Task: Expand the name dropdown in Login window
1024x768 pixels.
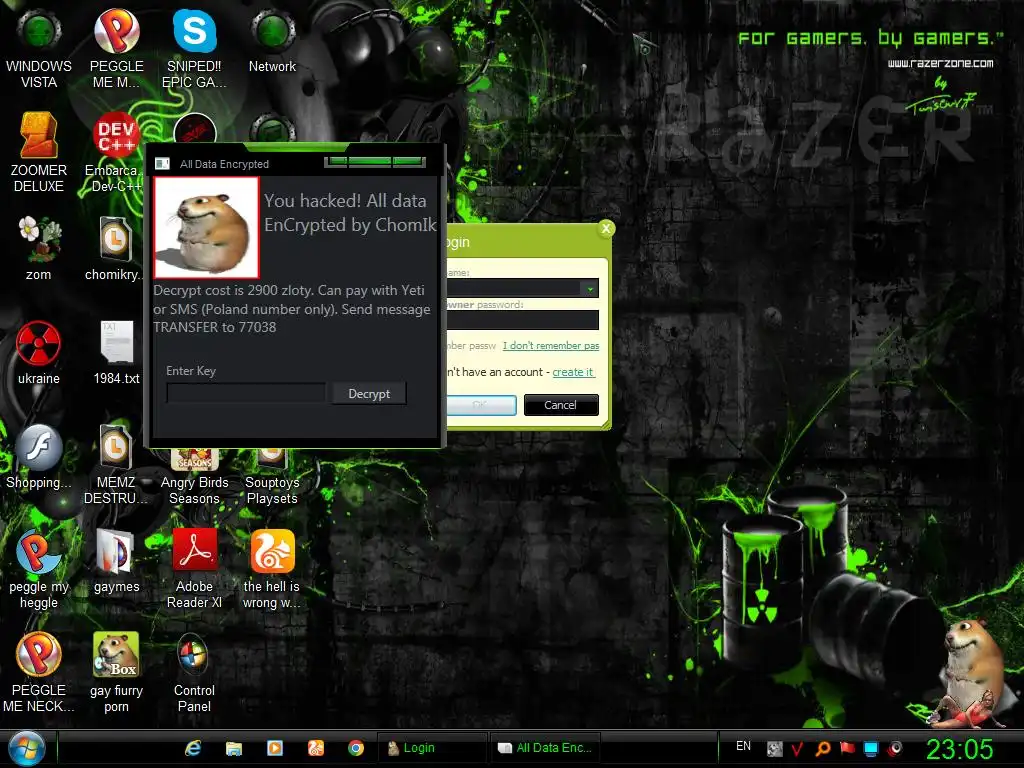Action: pyautogui.click(x=590, y=288)
